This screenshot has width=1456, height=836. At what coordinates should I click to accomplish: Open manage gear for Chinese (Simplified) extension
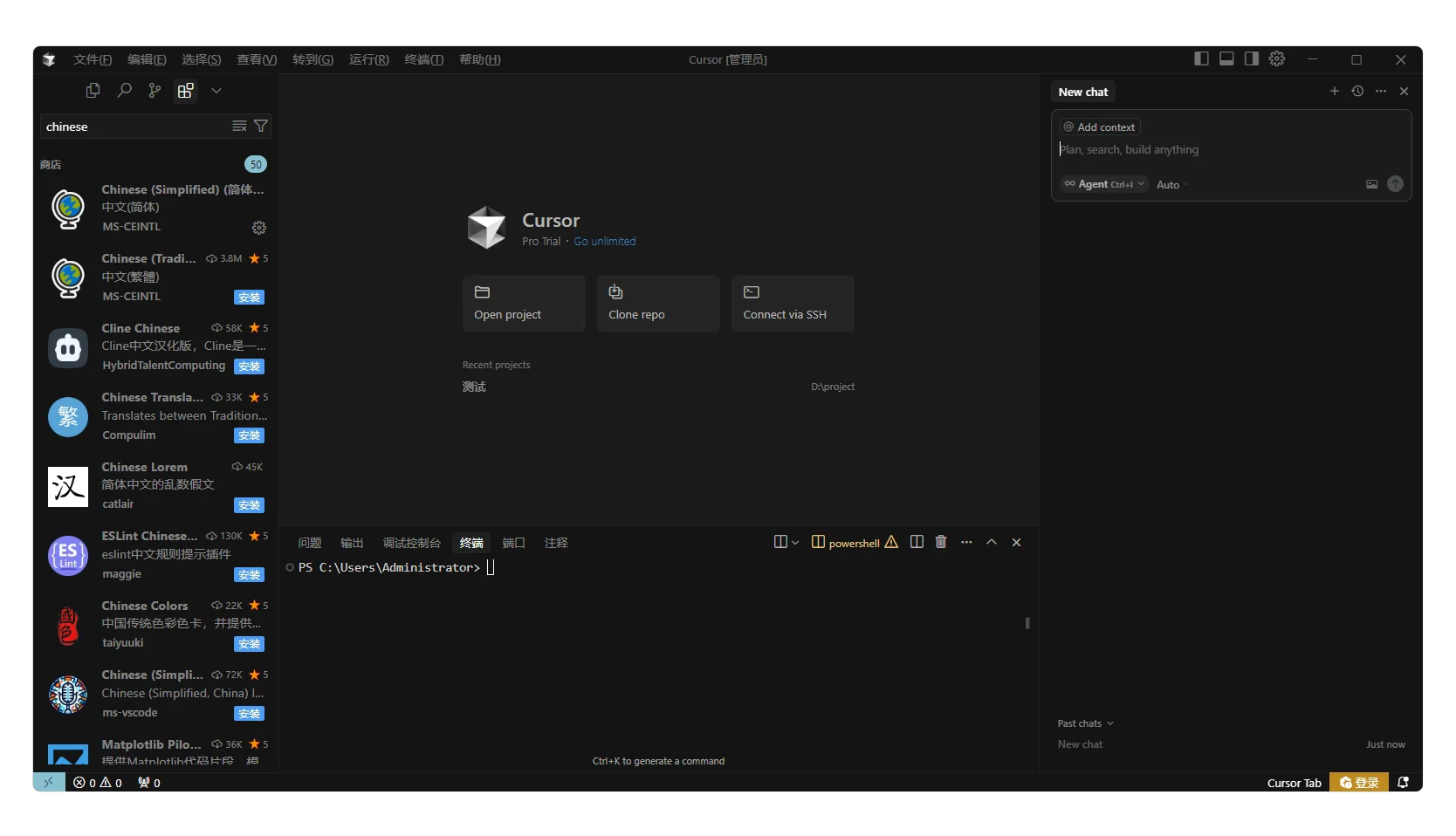click(259, 228)
